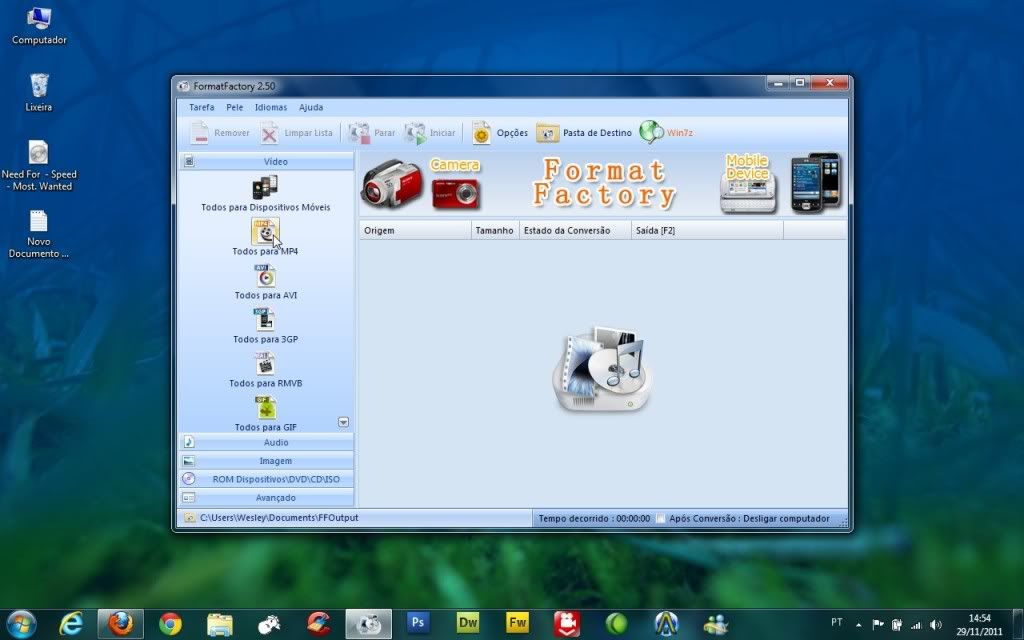Screen dimensions: 1024x640
Task: Expand ROM Dispositivos\DVD\CD\ISO section
Action: click(266, 479)
